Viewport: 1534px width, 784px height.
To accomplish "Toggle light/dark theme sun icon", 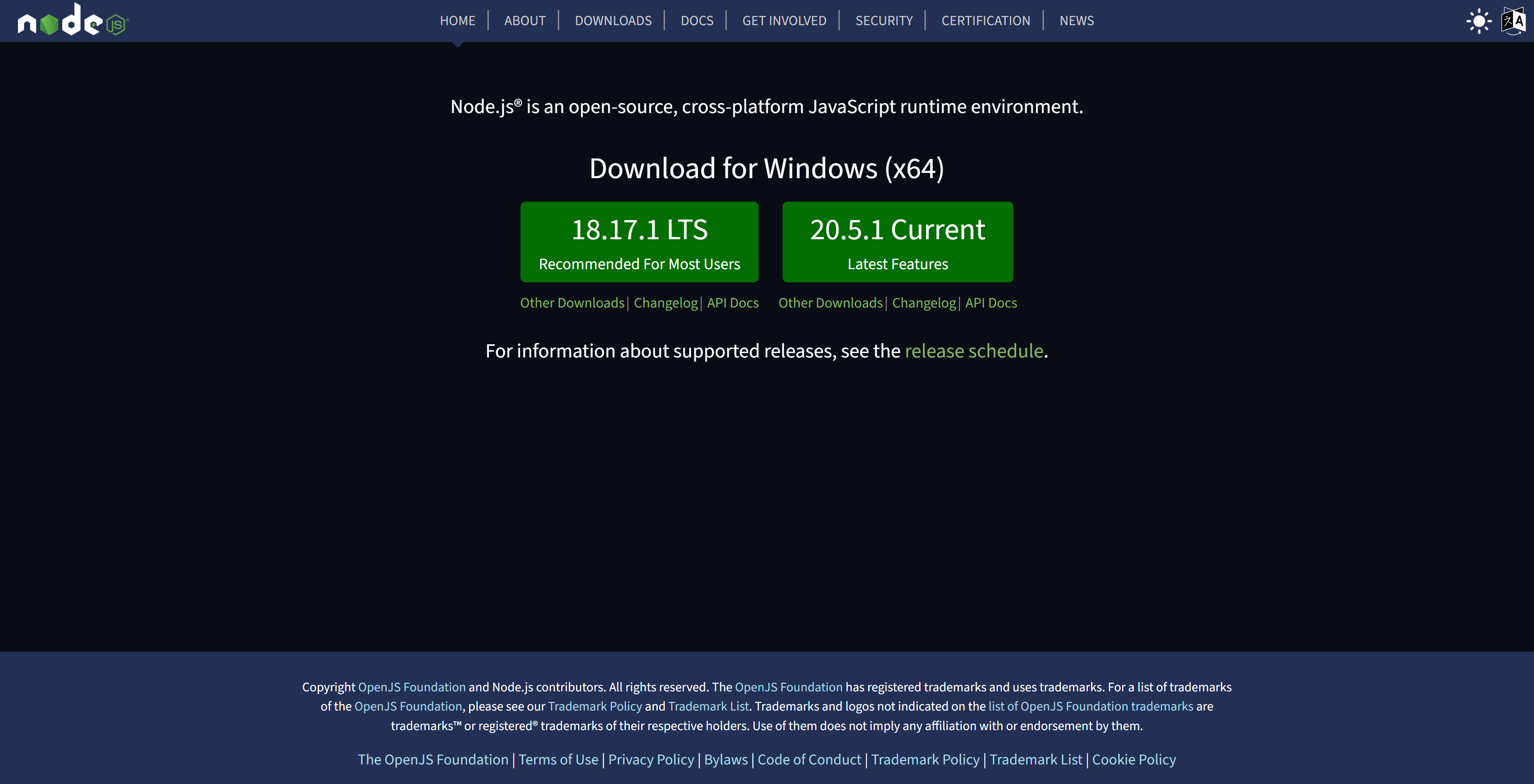I will 1478,22.
